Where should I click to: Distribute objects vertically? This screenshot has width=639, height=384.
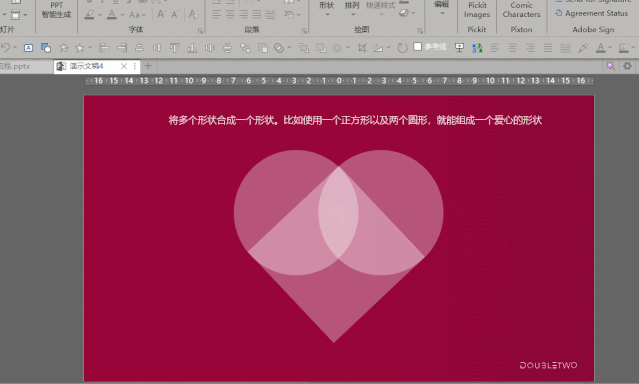227,48
